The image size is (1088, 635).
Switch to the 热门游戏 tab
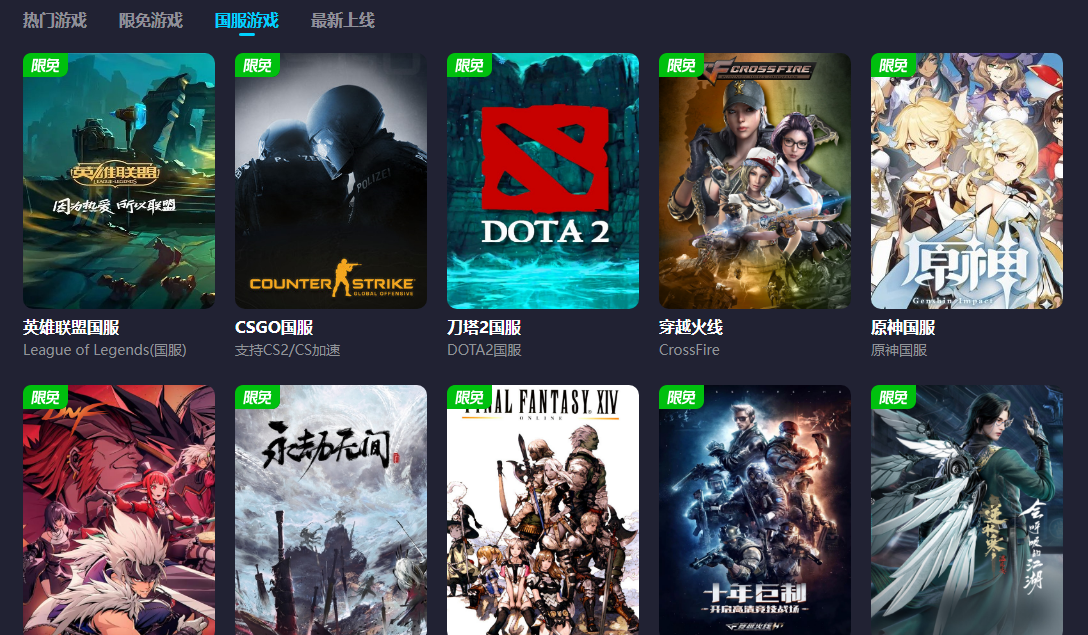click(x=55, y=20)
